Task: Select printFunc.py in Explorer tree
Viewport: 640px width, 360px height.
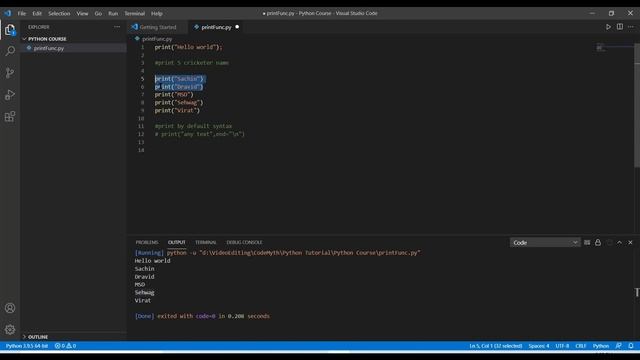Action: tap(73, 48)
